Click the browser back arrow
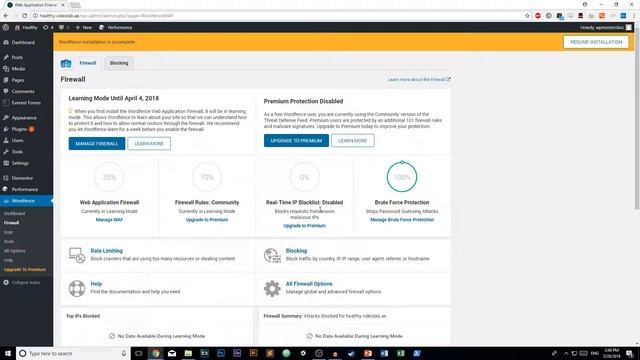 6,16
